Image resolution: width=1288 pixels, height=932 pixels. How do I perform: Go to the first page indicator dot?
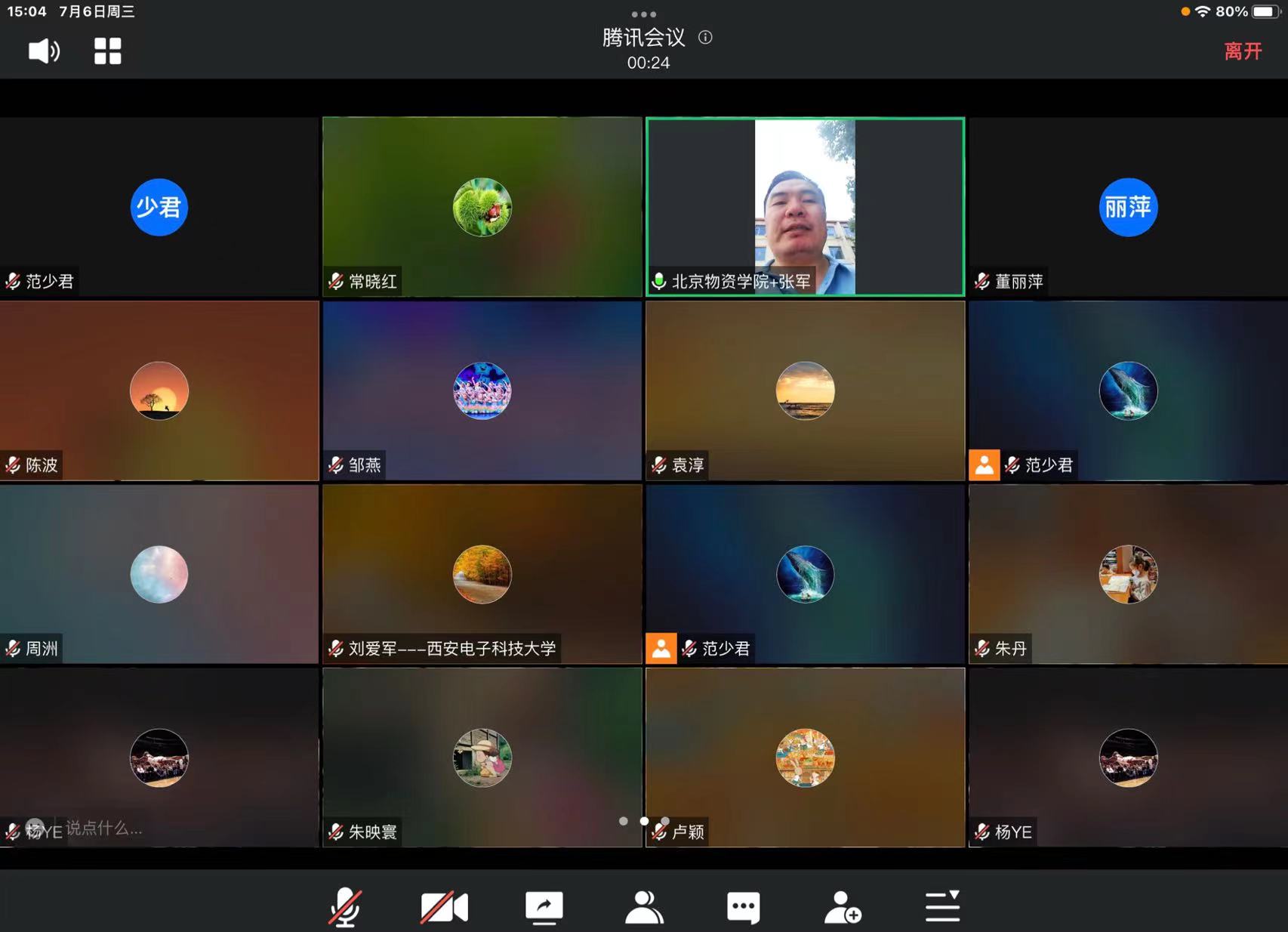coord(623,821)
